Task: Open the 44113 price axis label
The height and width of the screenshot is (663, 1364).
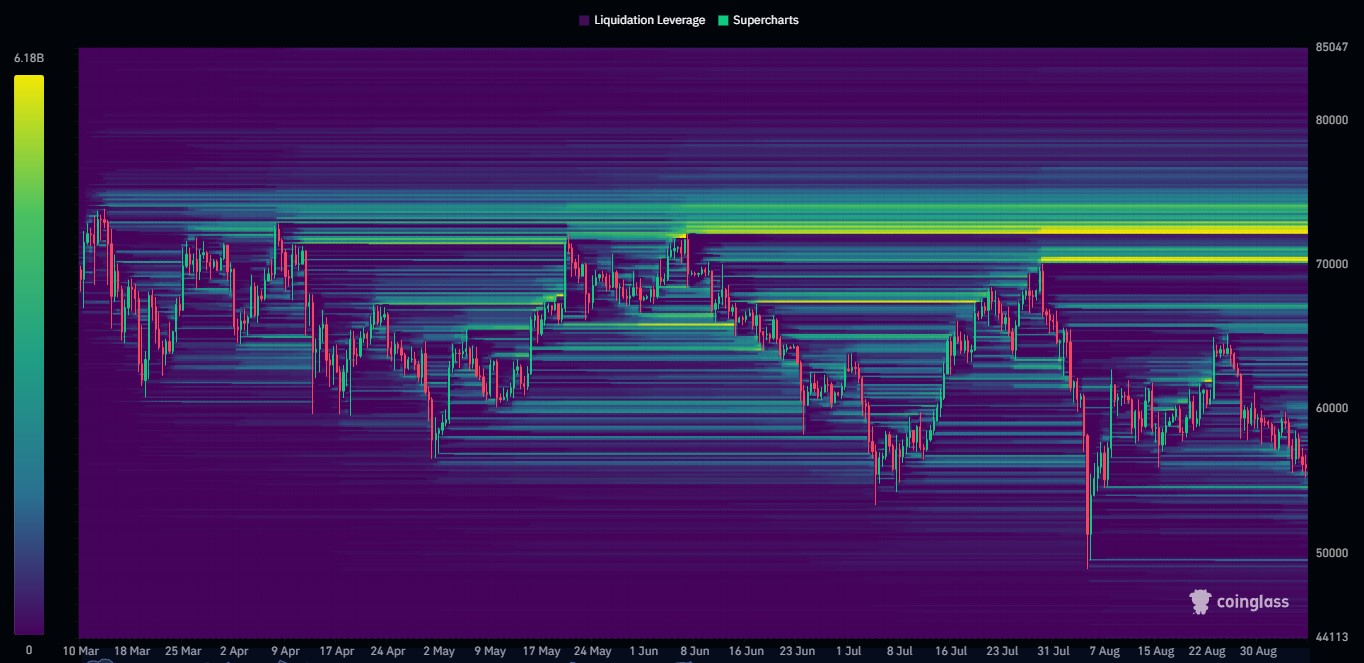Action: coord(1334,635)
